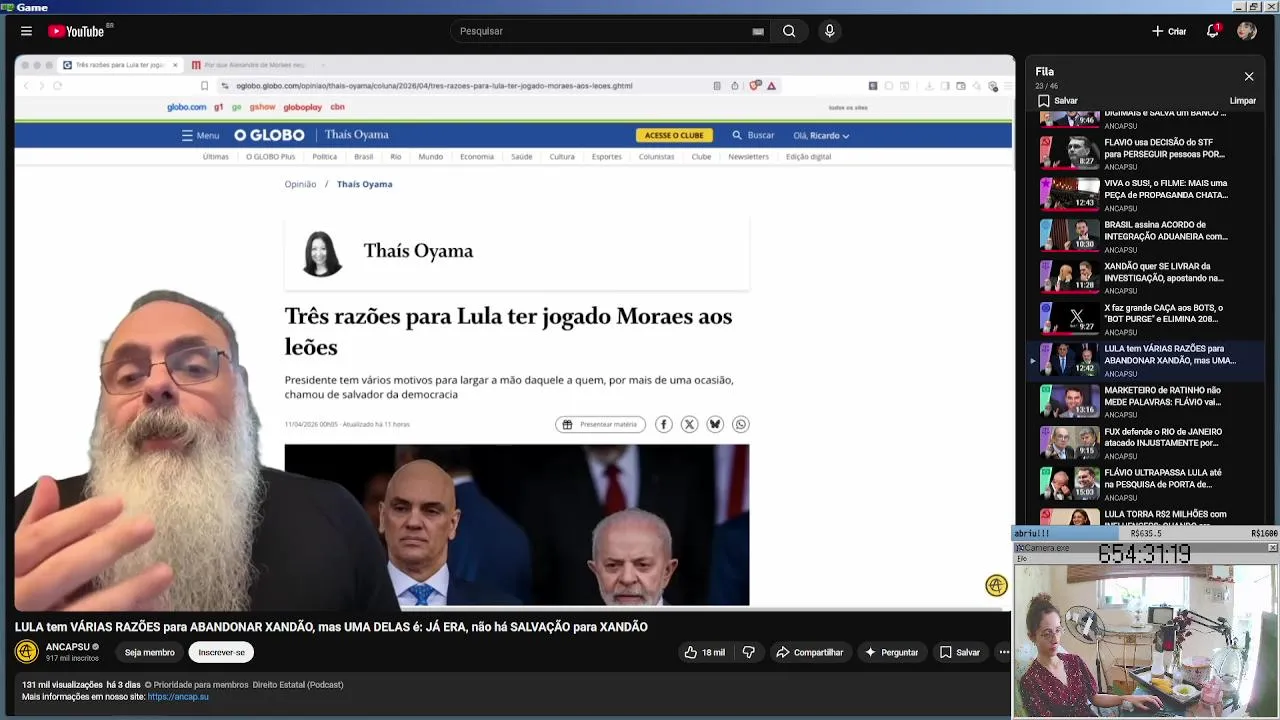
Task: Save the video to a playlist
Action: click(959, 652)
